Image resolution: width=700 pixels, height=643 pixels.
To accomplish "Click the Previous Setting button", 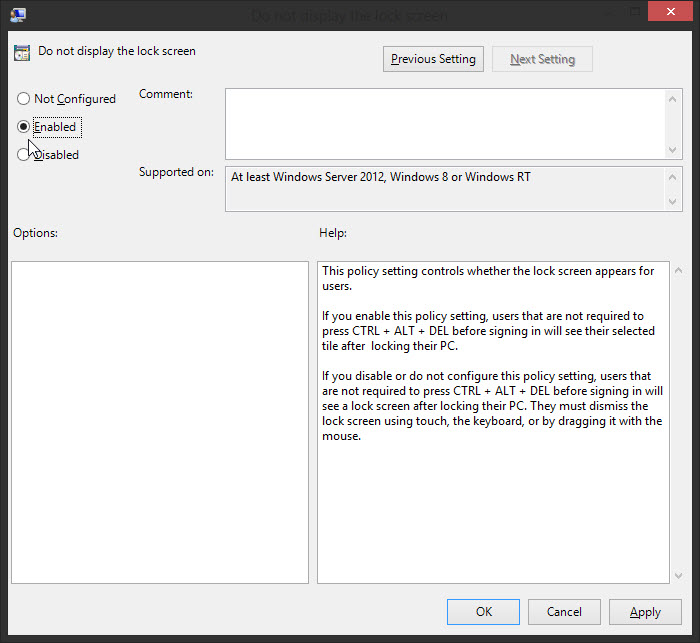I will tap(433, 59).
